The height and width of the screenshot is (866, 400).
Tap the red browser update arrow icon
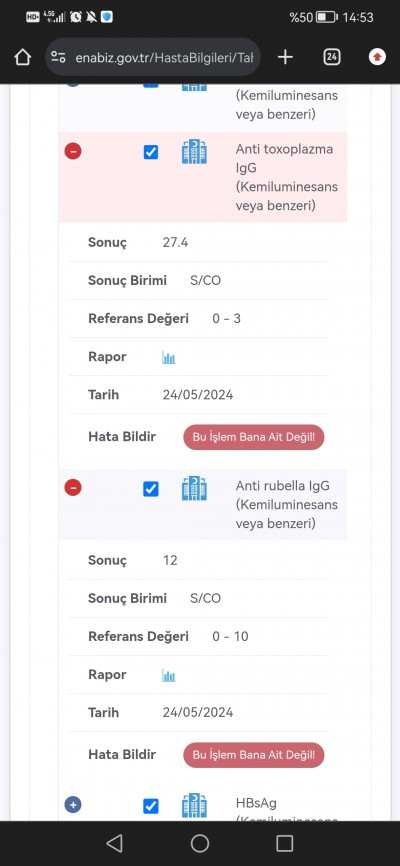click(x=377, y=57)
